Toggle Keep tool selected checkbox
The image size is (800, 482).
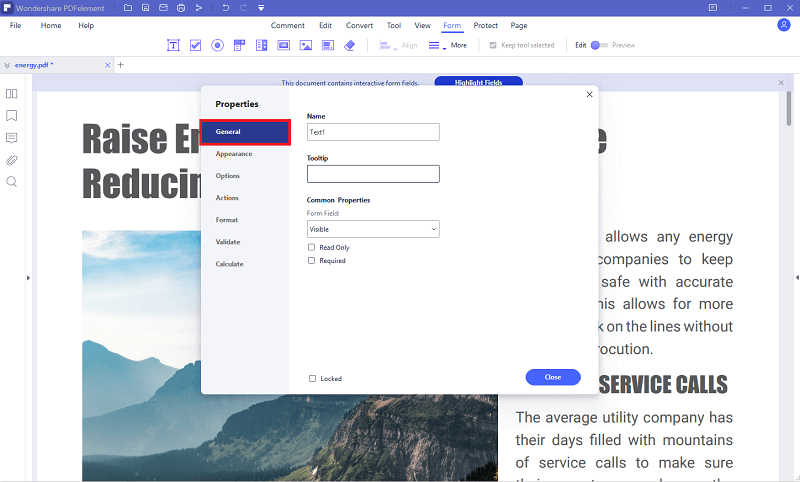point(493,45)
